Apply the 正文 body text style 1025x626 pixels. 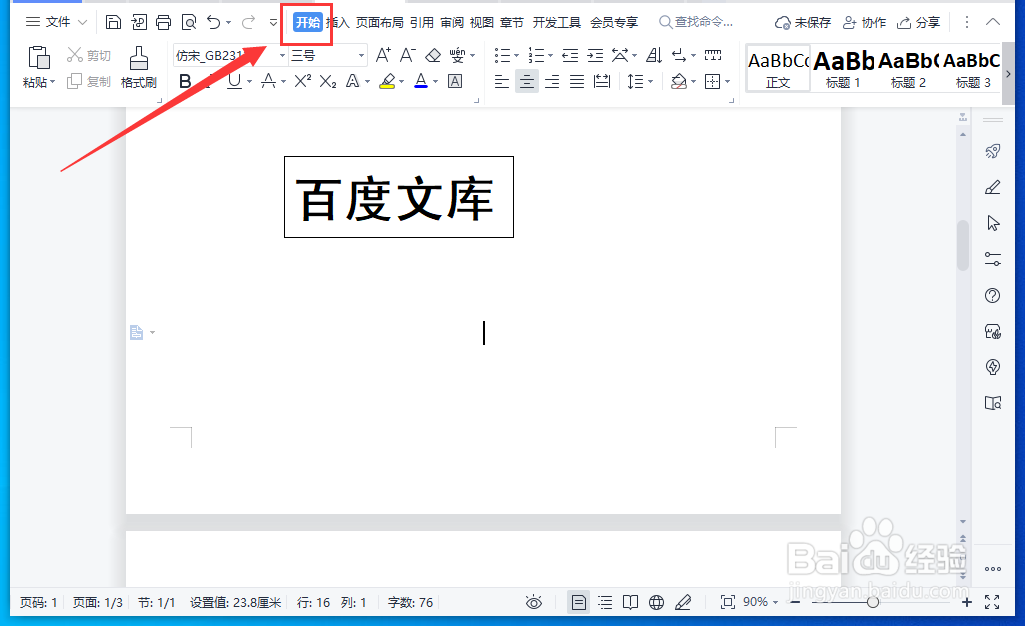point(778,68)
